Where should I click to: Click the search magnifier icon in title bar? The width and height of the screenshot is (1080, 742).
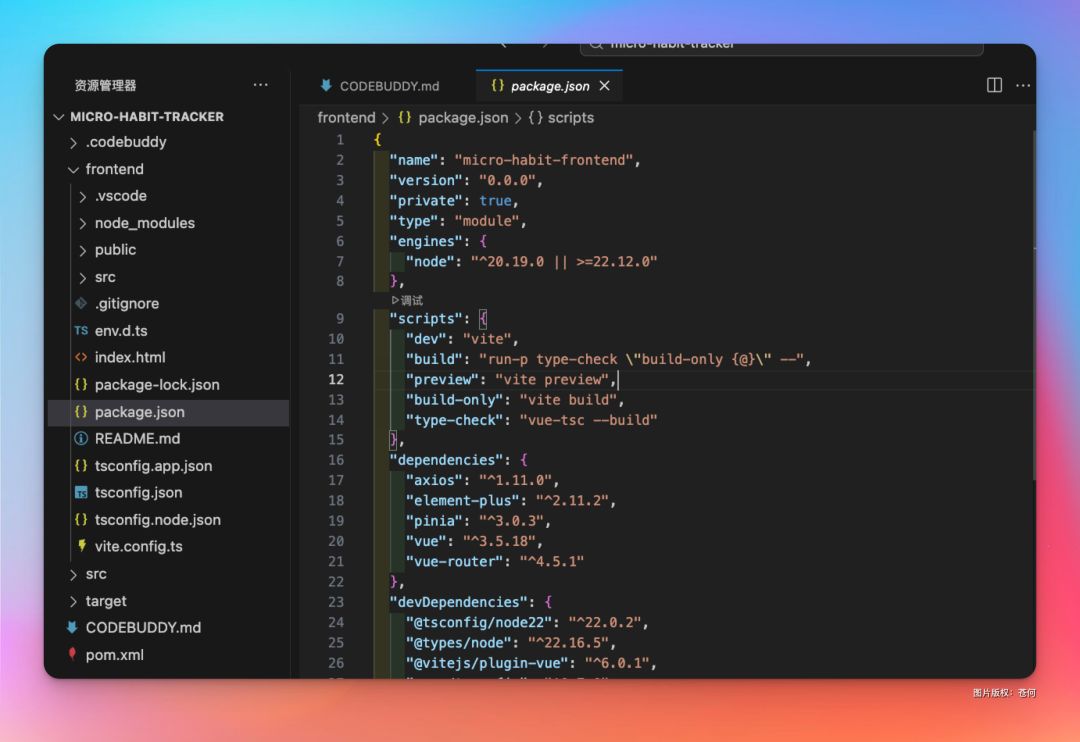[x=596, y=45]
